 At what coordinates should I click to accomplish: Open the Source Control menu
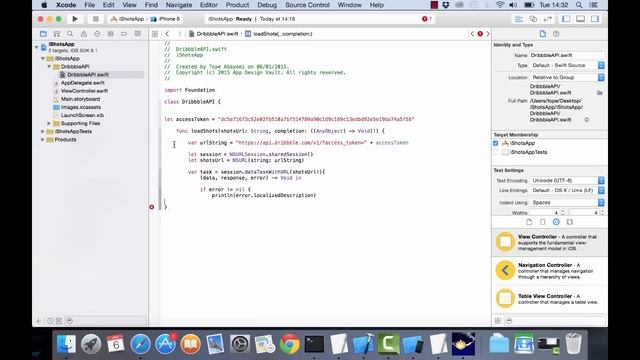(307, 5)
